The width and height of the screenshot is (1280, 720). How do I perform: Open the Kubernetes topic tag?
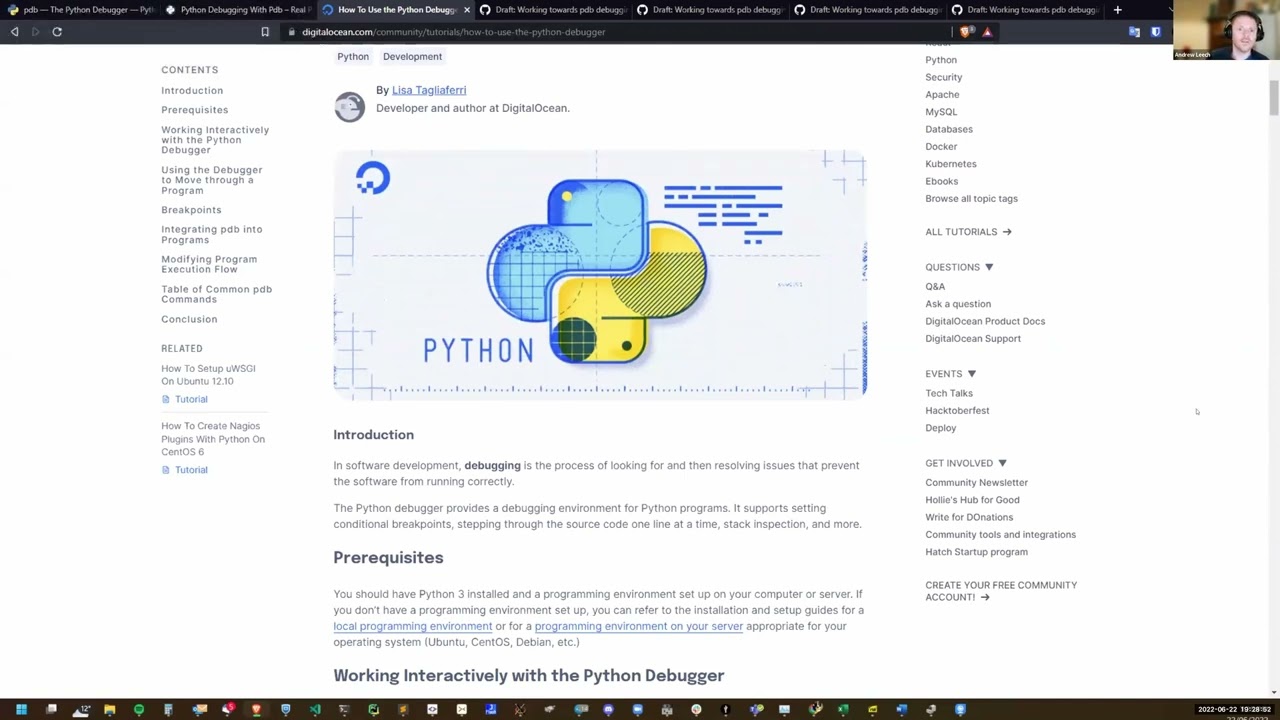pyautogui.click(x=951, y=164)
